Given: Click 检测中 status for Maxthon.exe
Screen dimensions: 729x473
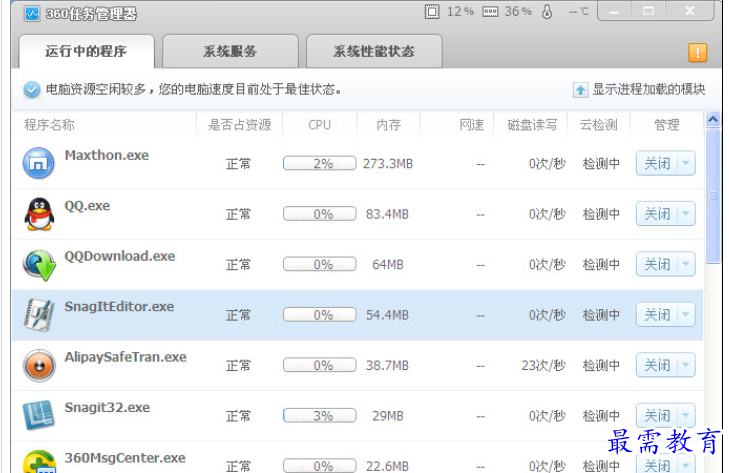Looking at the screenshot, I should point(601,164).
